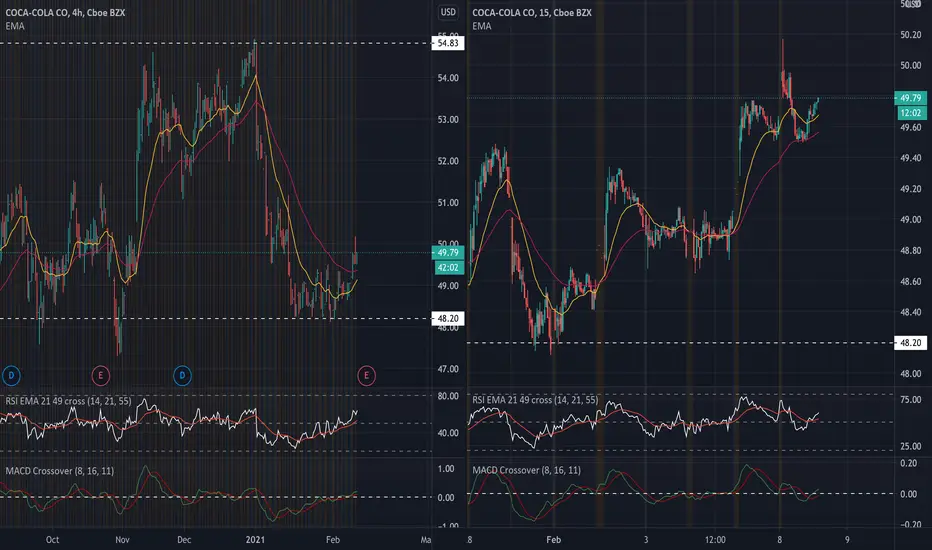Click the green 49.79 last price label on 15-minute chart
The width and height of the screenshot is (932, 550).
point(911,98)
